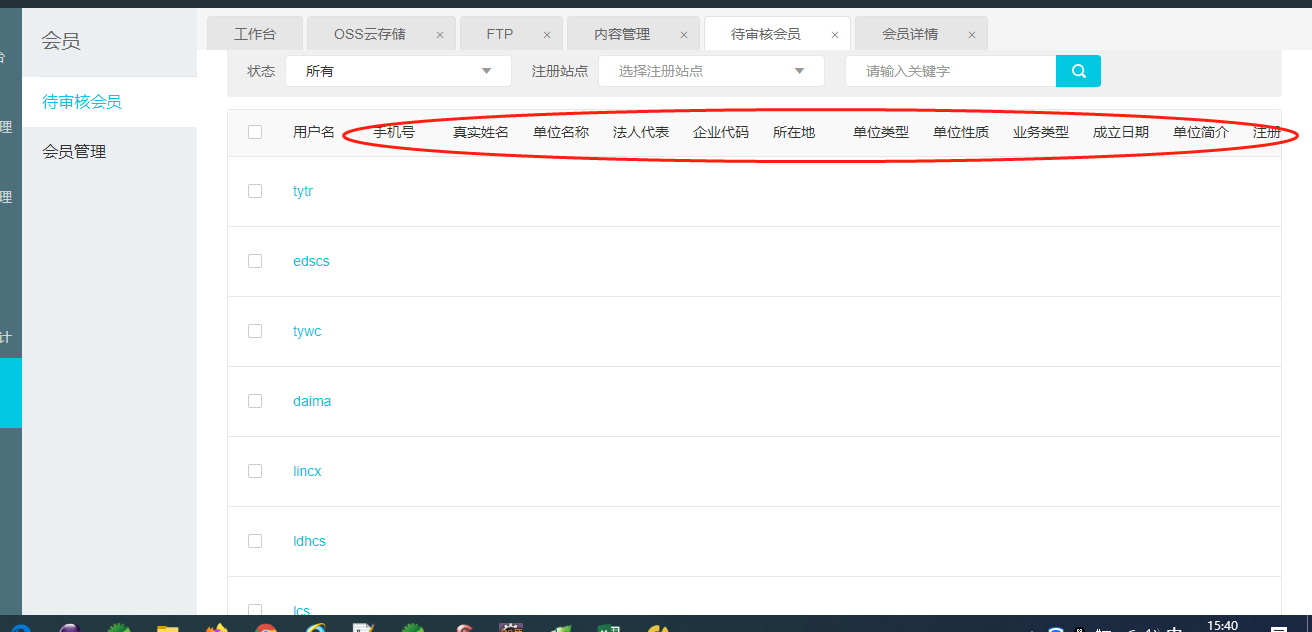Close the OSS云存储 tab
The image size is (1312, 632).
click(x=440, y=34)
